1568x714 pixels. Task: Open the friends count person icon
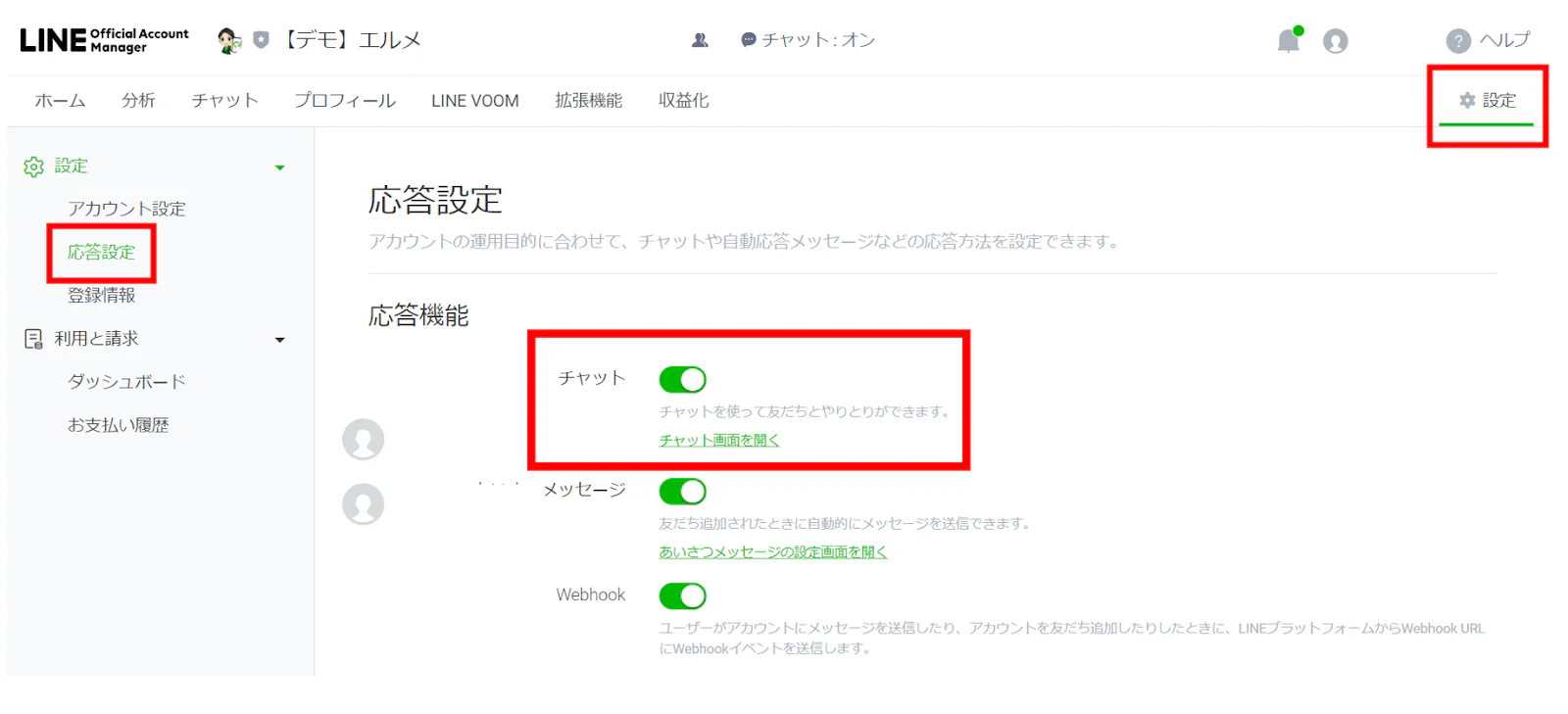(x=700, y=40)
